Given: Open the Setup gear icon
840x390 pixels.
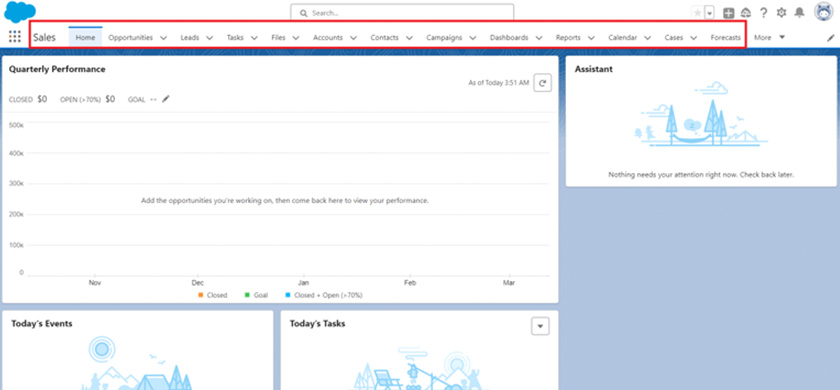Looking at the screenshot, I should coord(782,13).
